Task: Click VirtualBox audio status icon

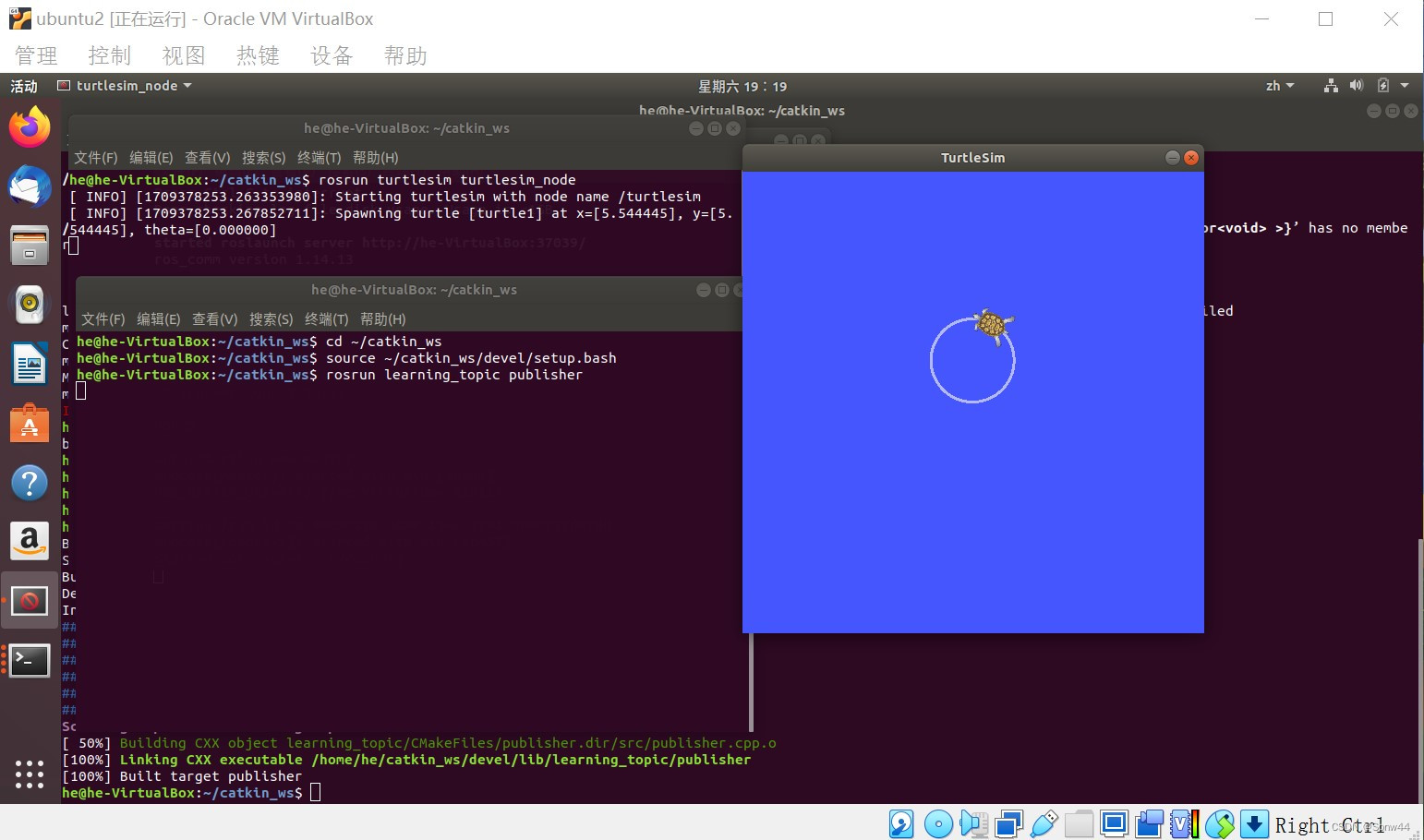Action: click(973, 823)
